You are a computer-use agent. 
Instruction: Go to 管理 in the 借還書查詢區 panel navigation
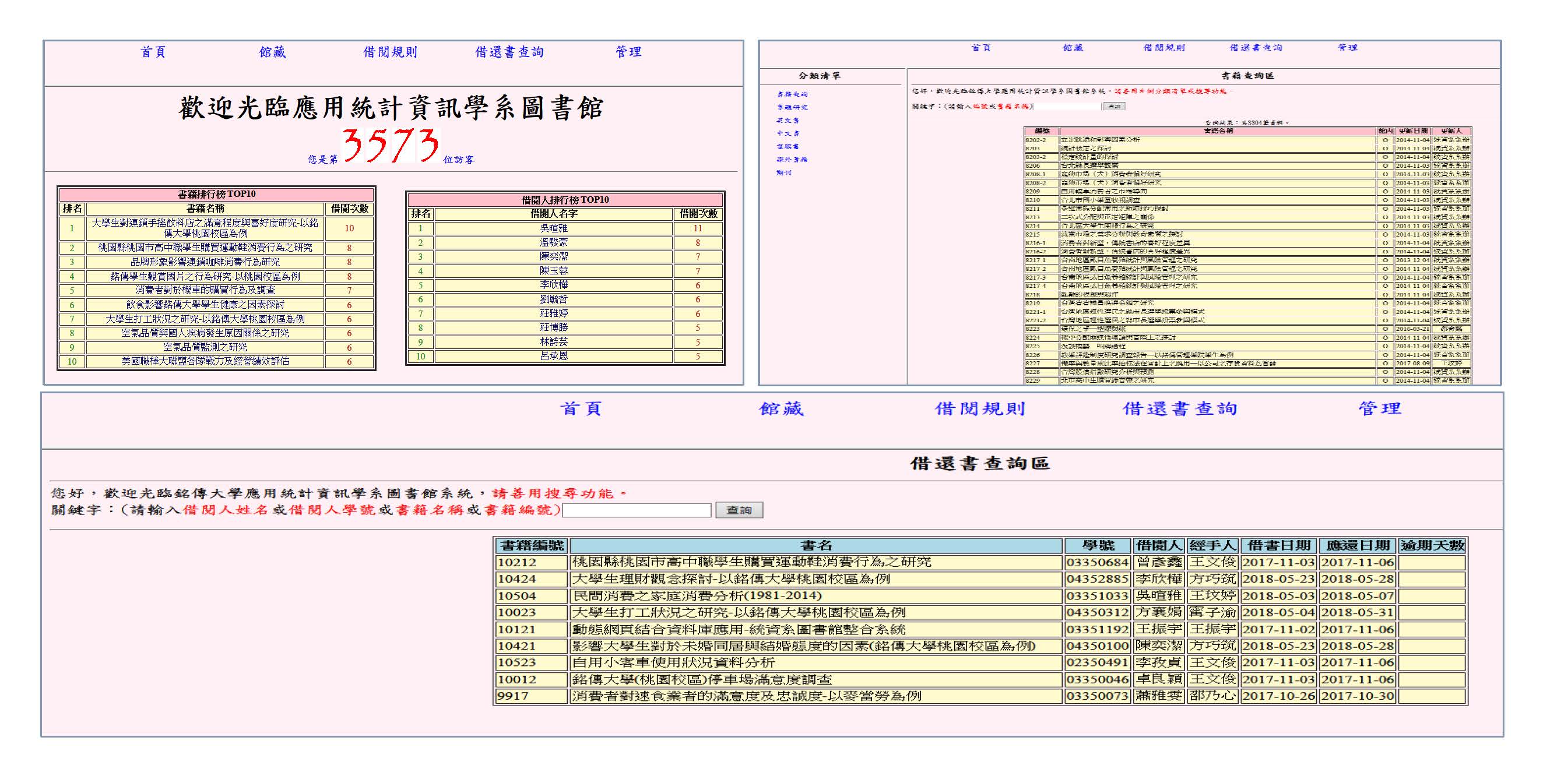[x=1379, y=408]
